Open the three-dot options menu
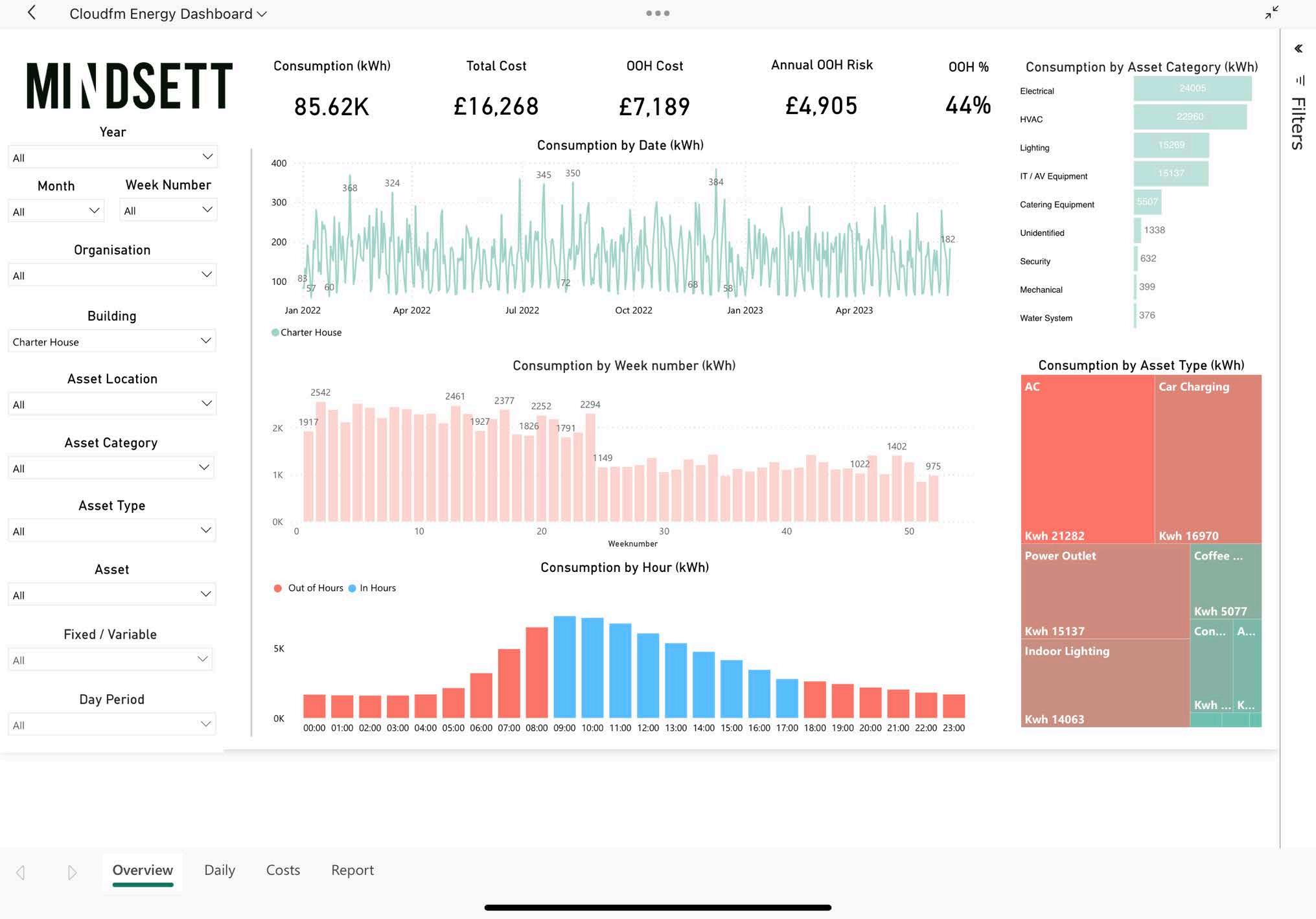This screenshot has width=1316, height=919. click(x=657, y=13)
